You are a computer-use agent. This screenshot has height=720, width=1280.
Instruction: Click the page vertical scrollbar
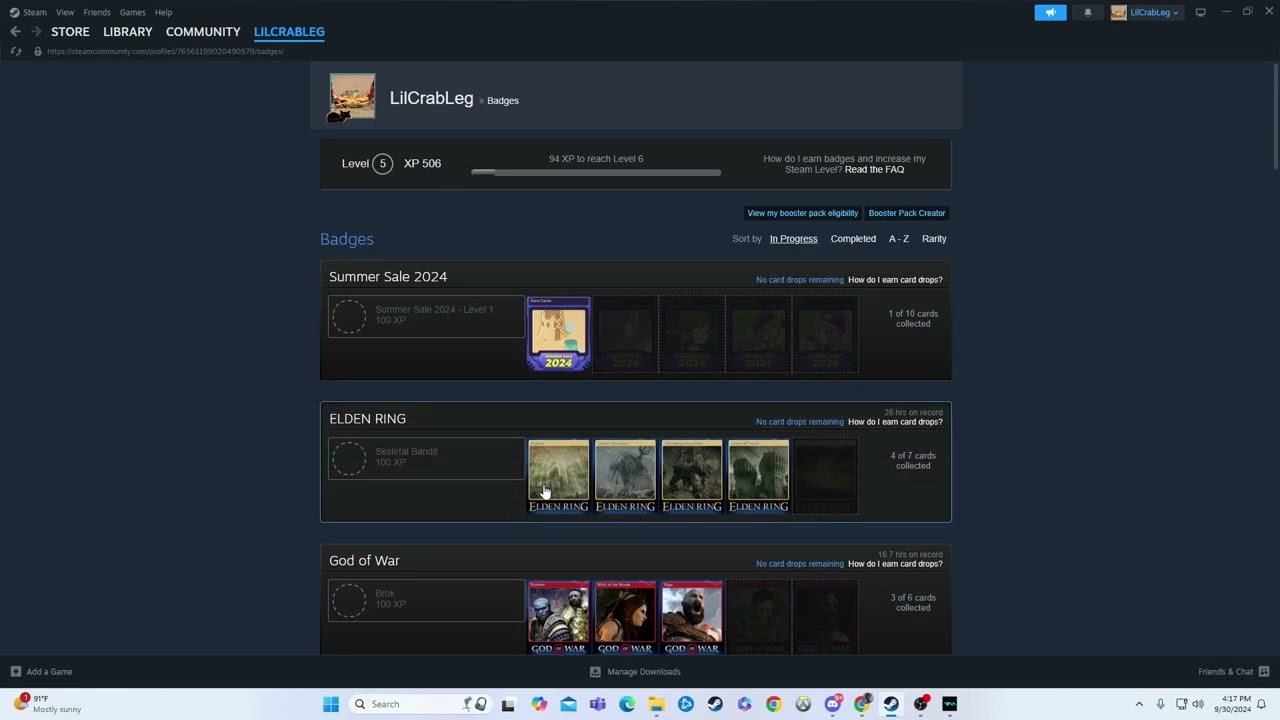[1274, 115]
